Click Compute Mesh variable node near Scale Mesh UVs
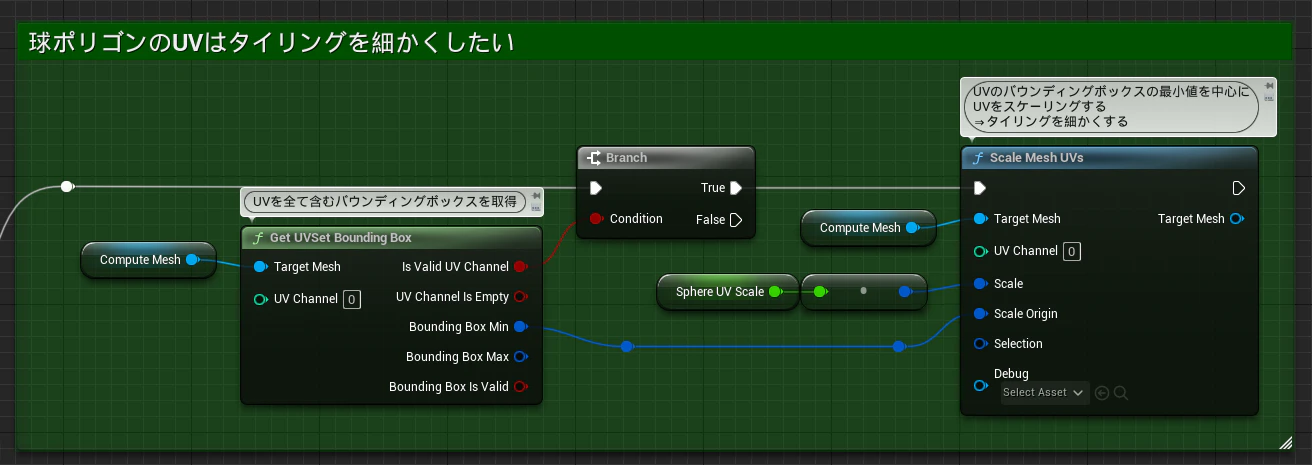Viewport: 1312px width, 465px height. click(x=868, y=228)
